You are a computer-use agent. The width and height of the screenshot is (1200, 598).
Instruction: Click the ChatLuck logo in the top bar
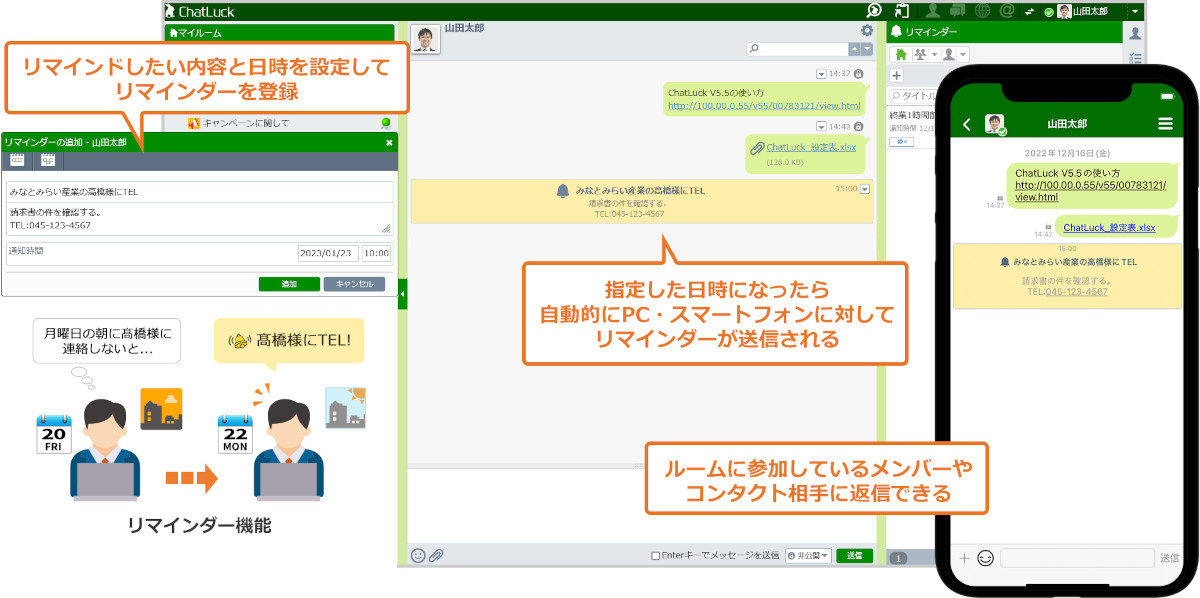click(x=198, y=11)
